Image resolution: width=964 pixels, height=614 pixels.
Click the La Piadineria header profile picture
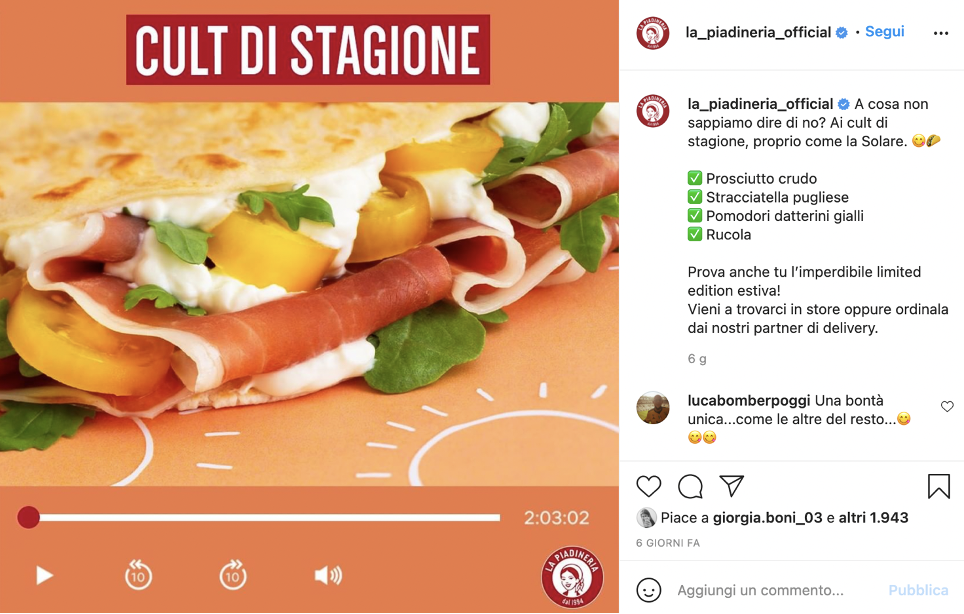(653, 33)
